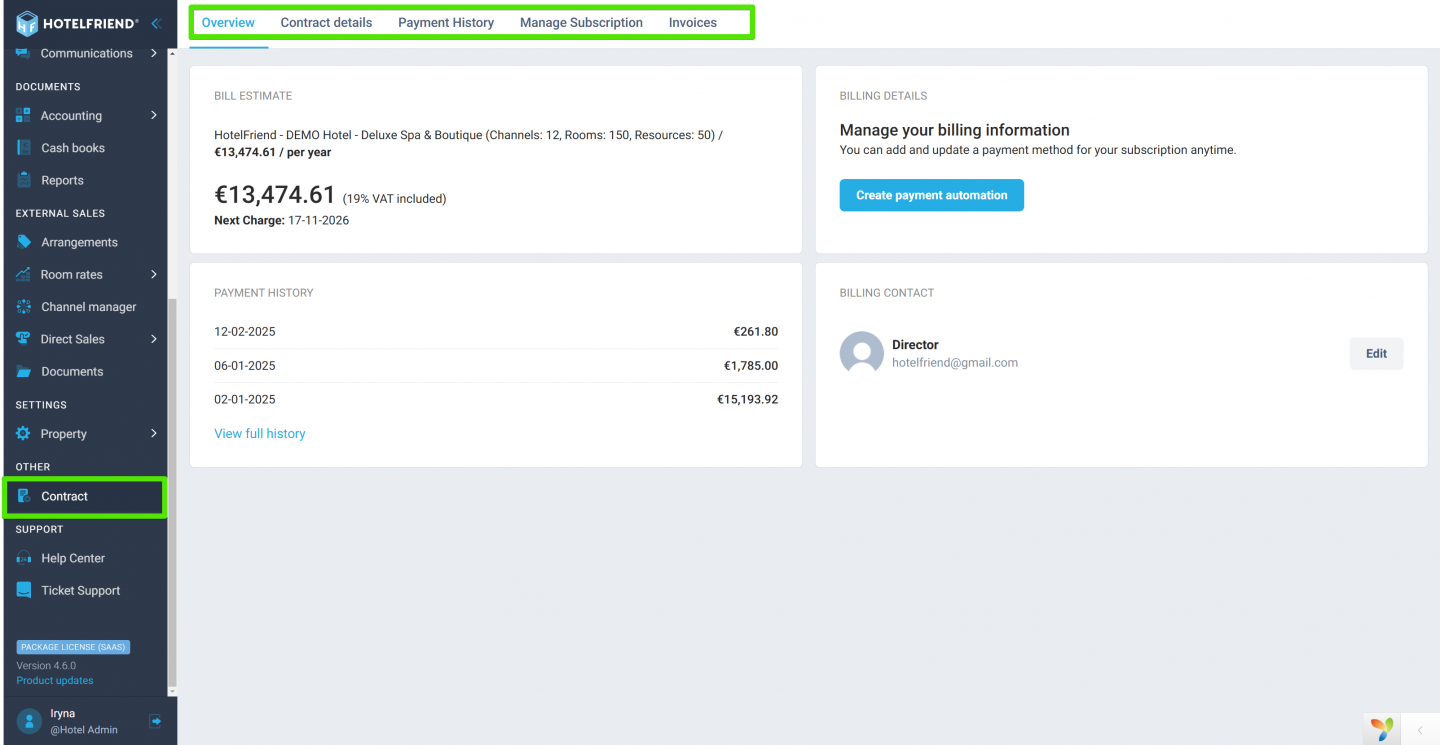
Task: Click Create payment automation button
Action: (931, 195)
